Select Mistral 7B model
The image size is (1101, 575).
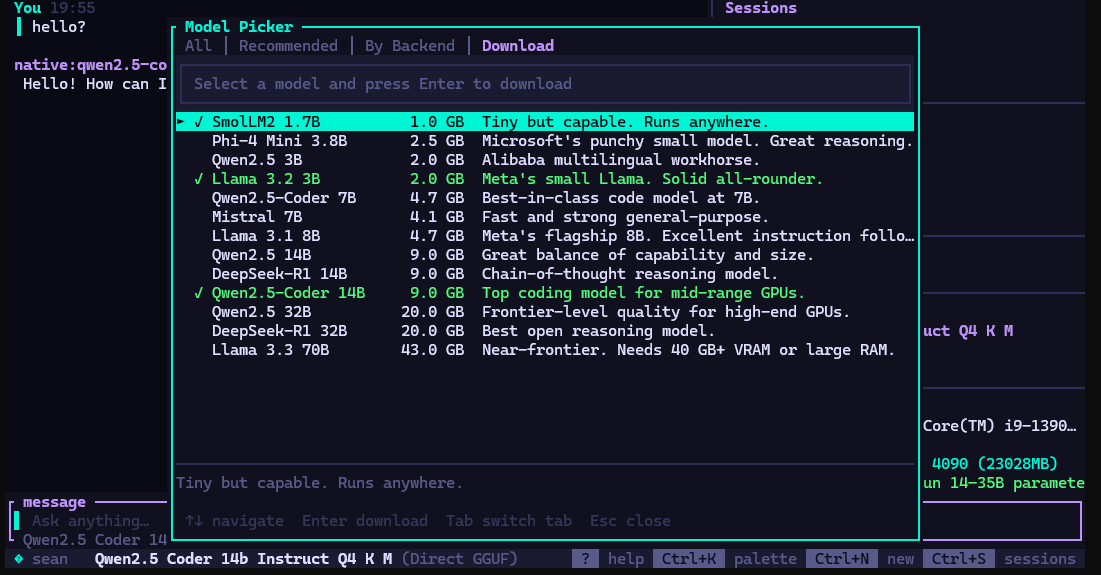point(545,216)
